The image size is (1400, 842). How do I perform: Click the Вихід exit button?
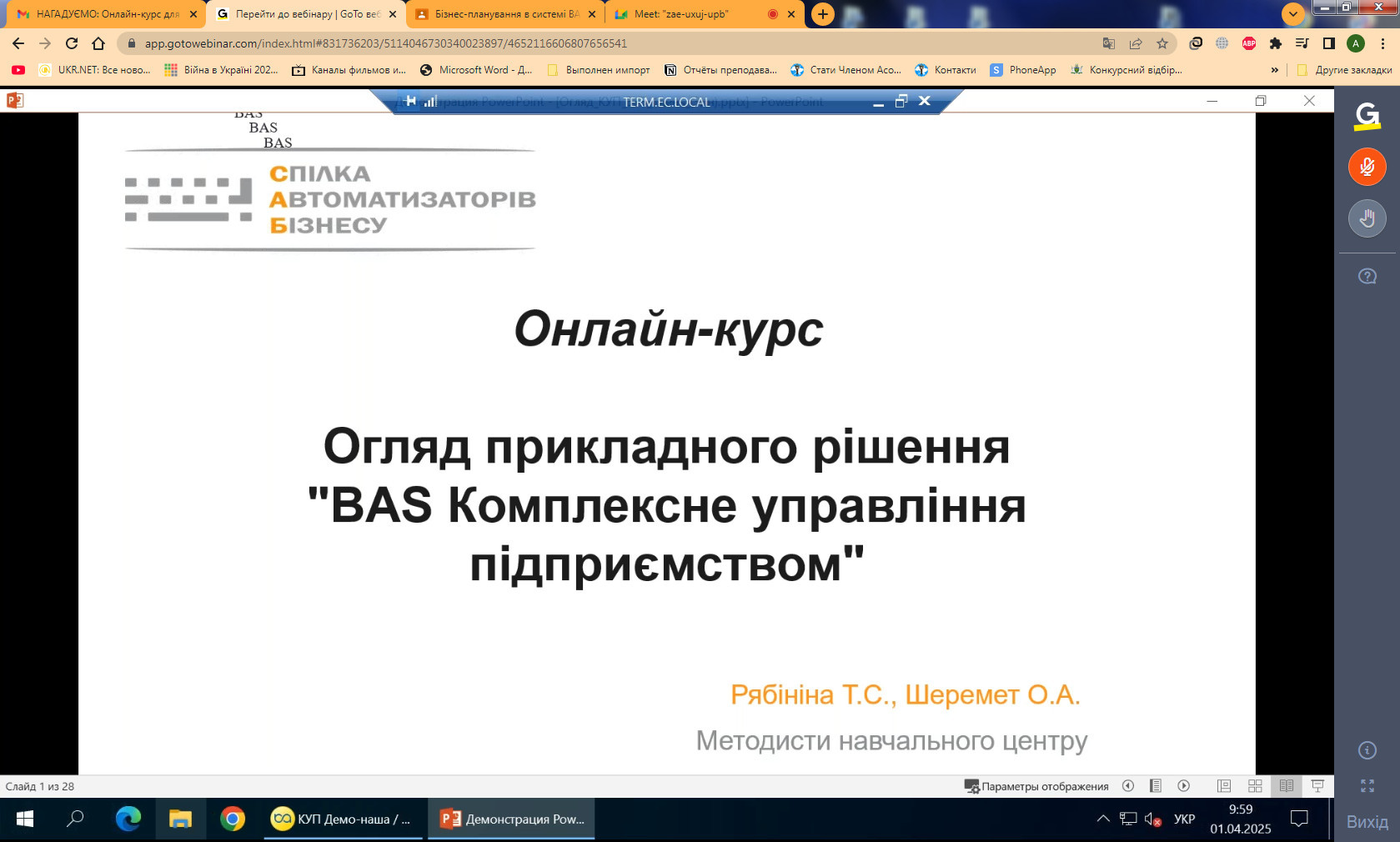[1367, 821]
